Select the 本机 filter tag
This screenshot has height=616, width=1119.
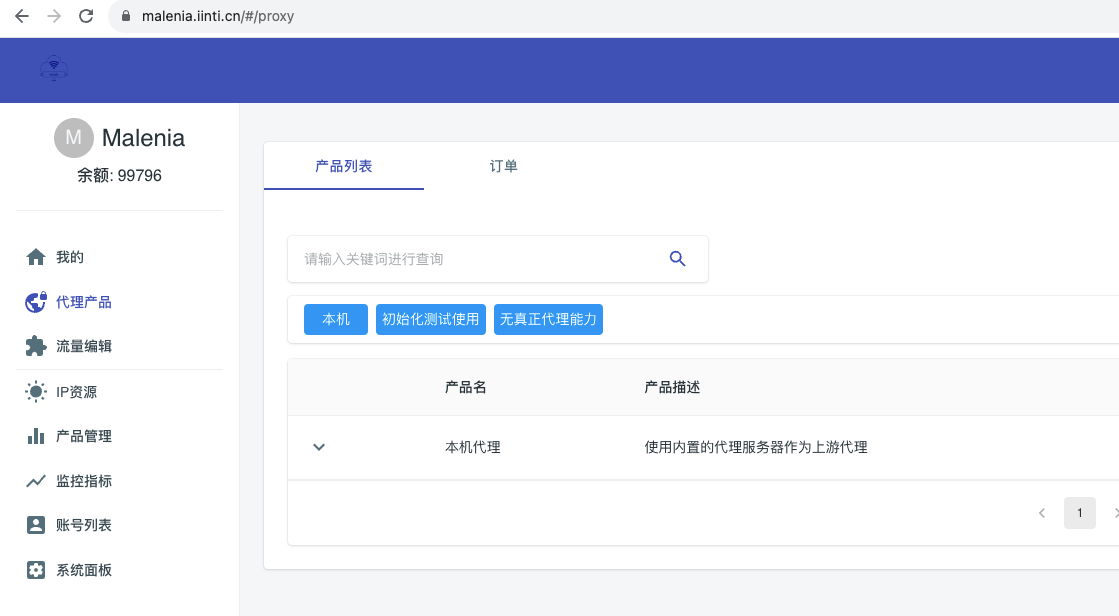click(x=335, y=319)
